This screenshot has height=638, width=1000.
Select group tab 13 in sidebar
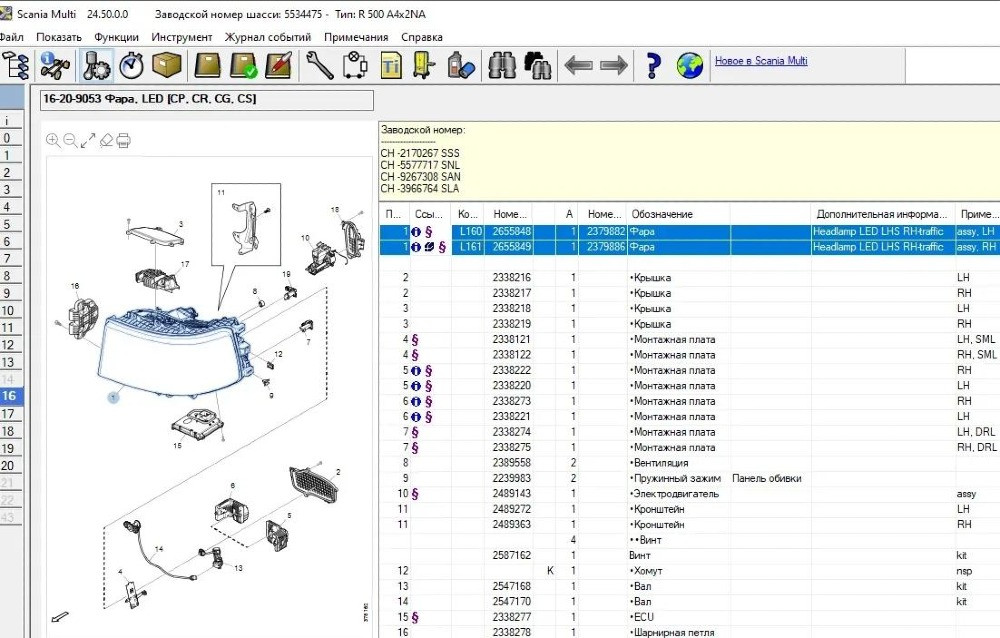click(11, 362)
